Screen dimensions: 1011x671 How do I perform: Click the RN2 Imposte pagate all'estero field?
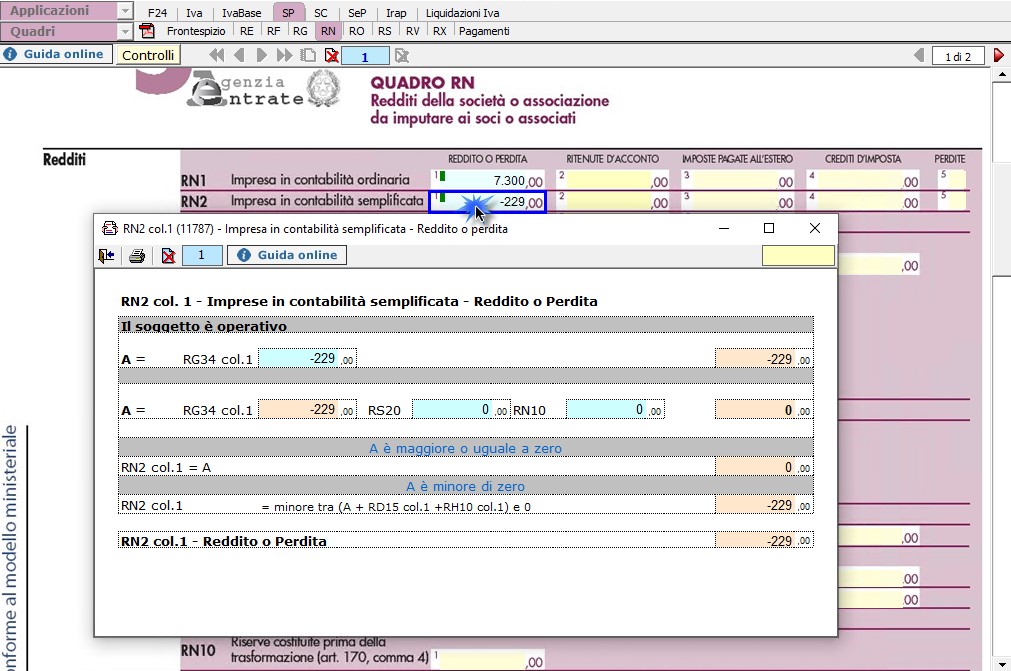pos(738,202)
